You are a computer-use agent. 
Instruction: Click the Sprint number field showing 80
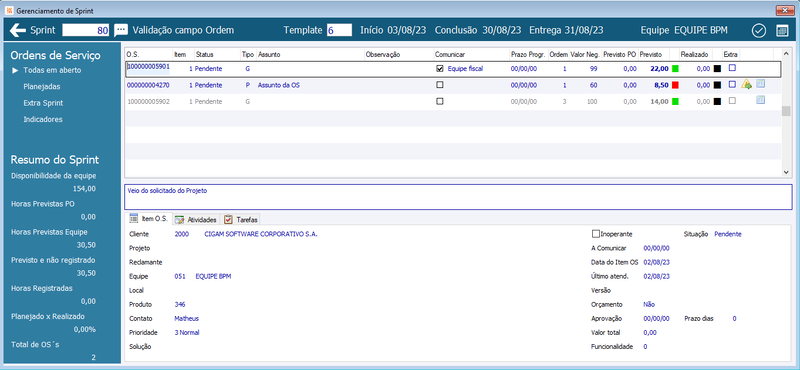pyautogui.click(x=86, y=30)
